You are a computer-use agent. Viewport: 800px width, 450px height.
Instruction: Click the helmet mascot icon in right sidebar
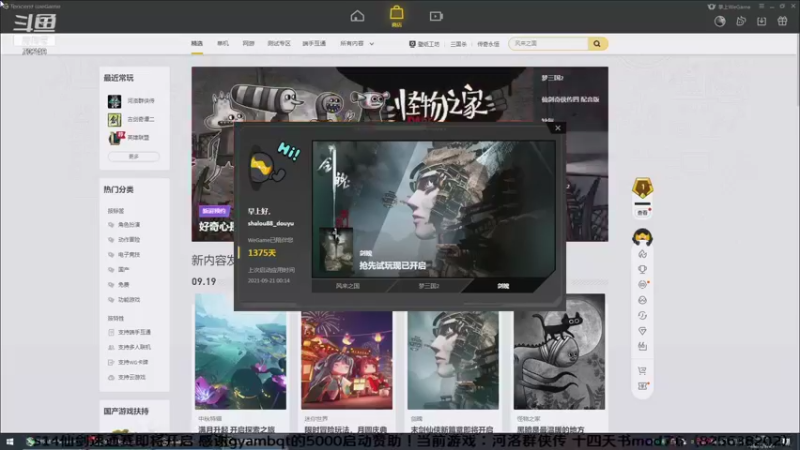pos(642,237)
